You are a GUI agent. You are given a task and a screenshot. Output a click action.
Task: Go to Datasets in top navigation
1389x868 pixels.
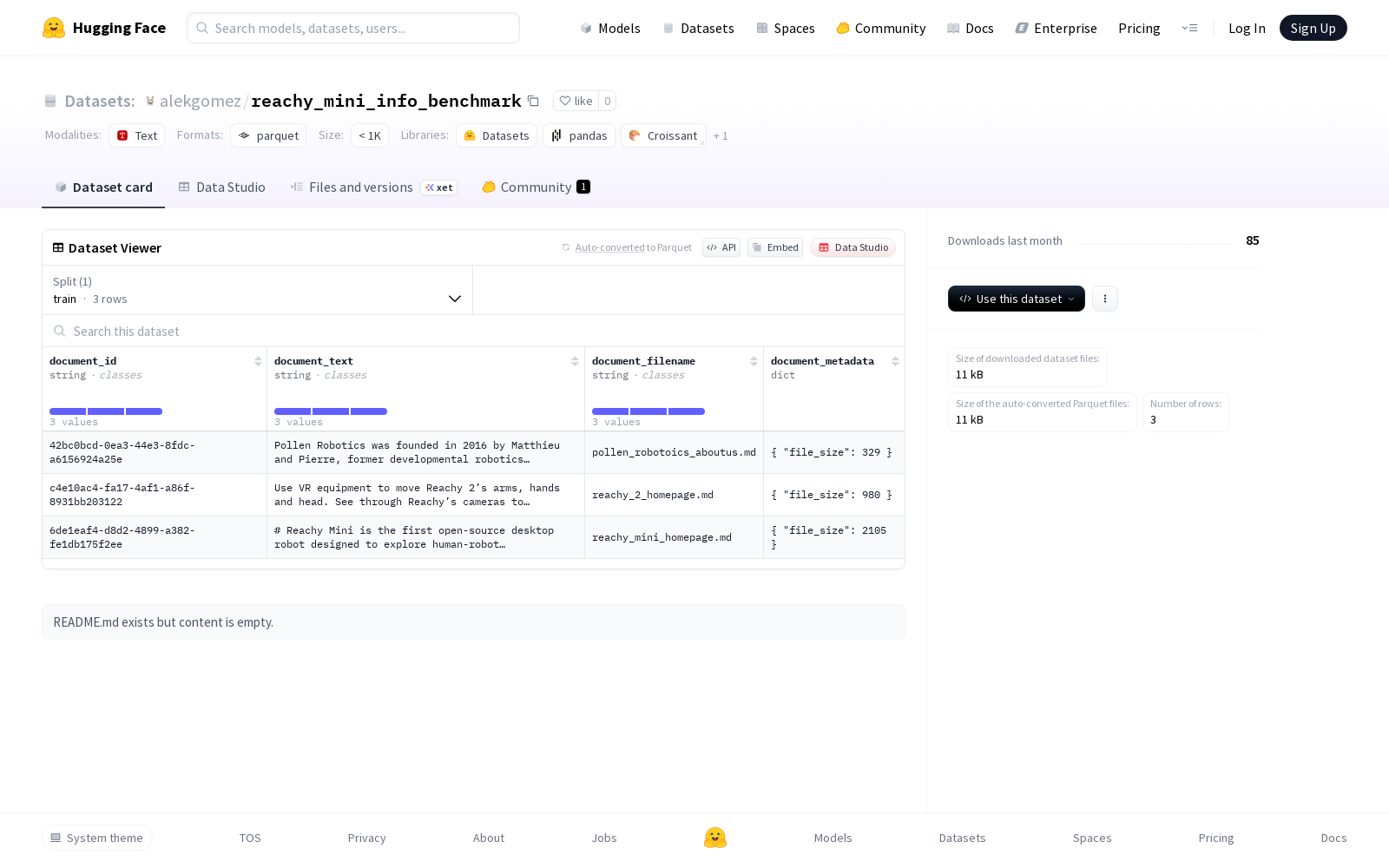698,28
